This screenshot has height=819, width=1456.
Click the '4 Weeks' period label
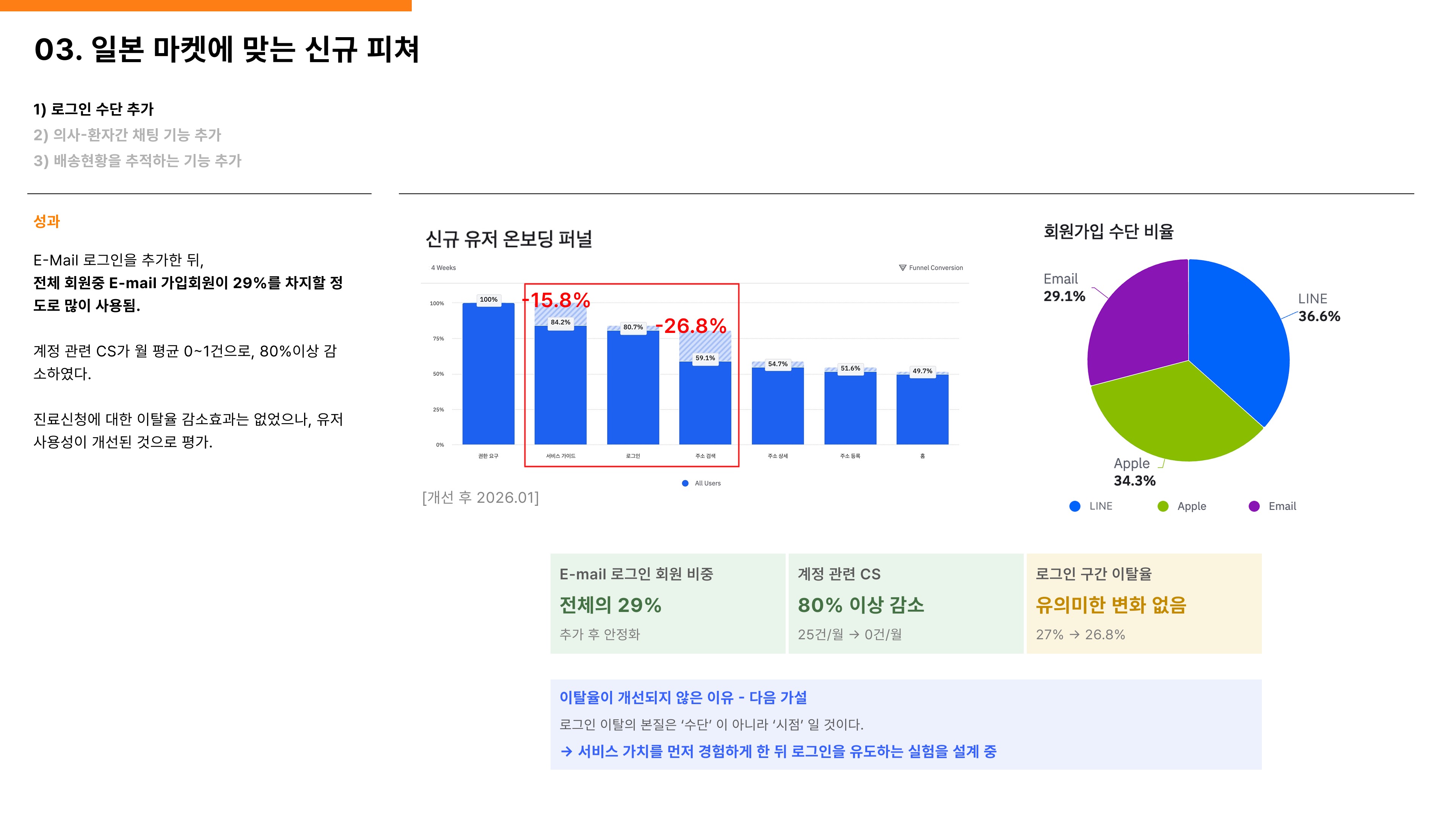coord(443,268)
